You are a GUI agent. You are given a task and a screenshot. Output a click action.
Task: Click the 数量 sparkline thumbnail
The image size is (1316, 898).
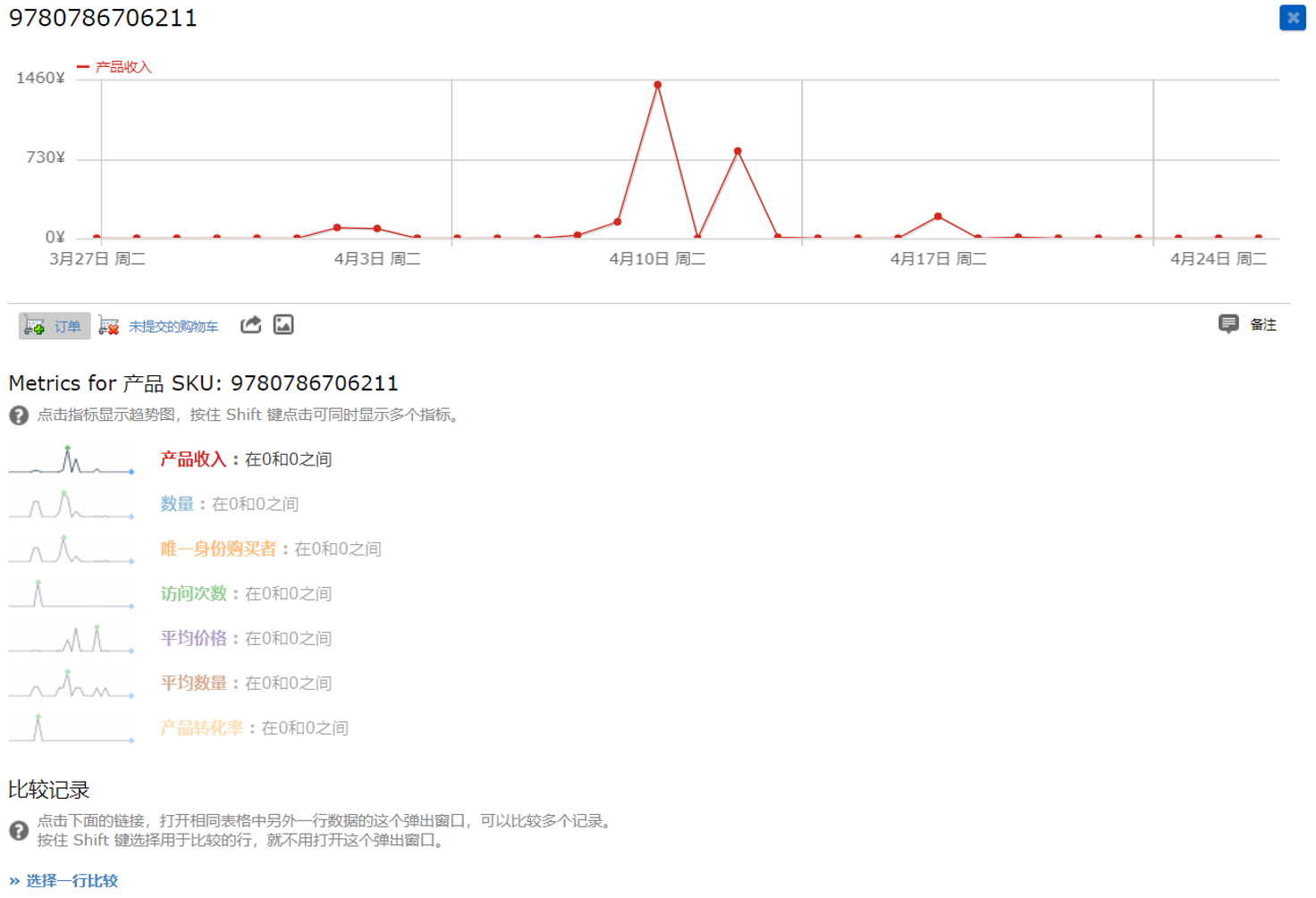click(x=72, y=504)
